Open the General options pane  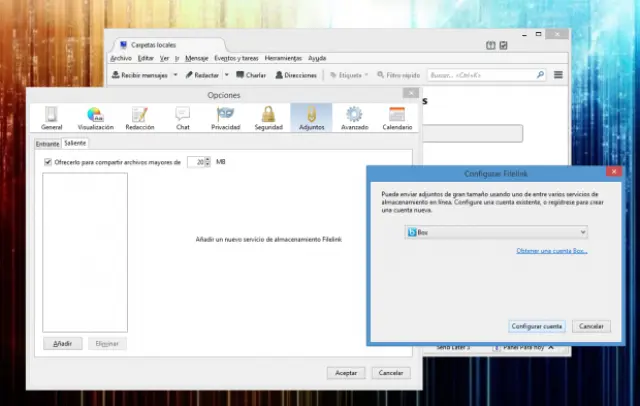pyautogui.click(x=52, y=118)
